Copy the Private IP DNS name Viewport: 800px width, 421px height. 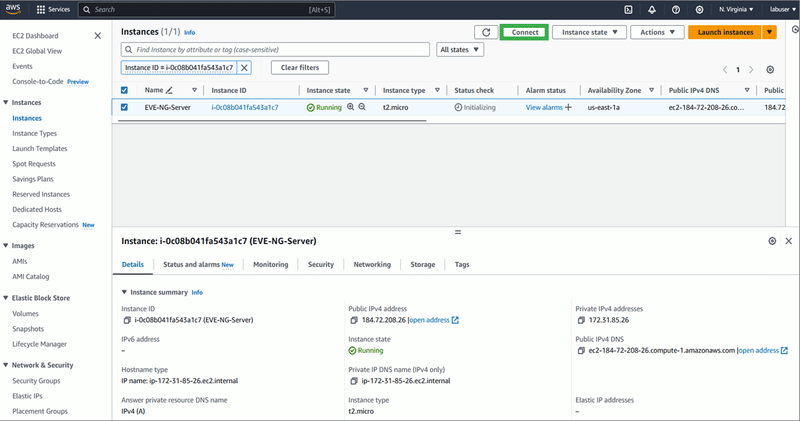(354, 381)
